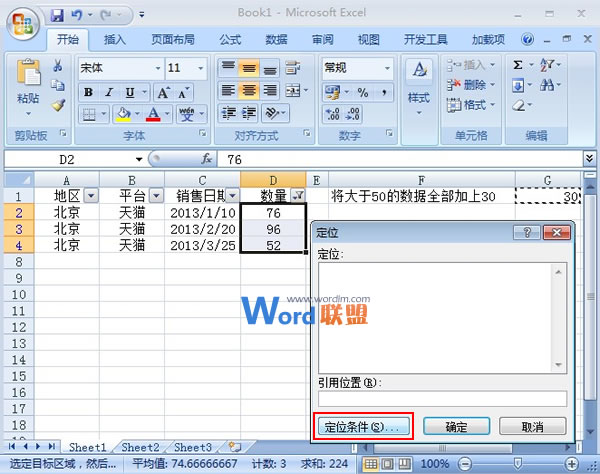Click the Paste clipboard icon
This screenshot has height=474, width=600.
(x=28, y=72)
